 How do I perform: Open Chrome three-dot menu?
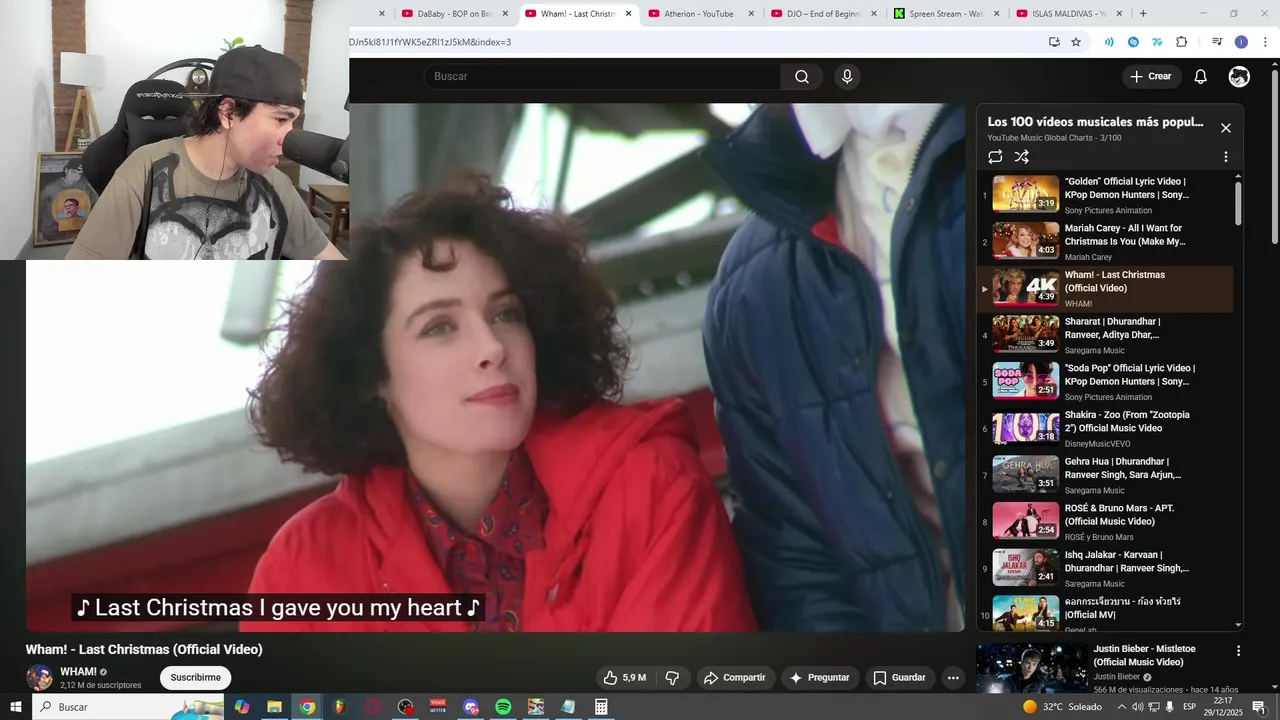(1264, 42)
